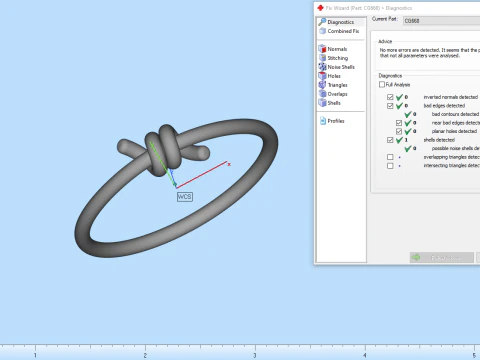Click the red X axis of WCS
Screen dimensions: 480x360
tap(202, 175)
